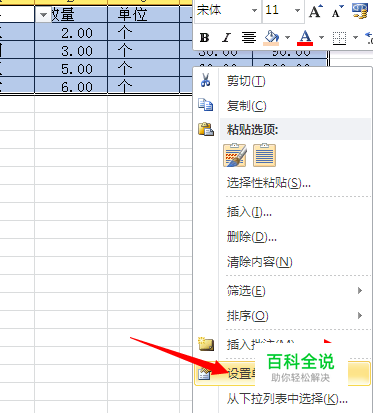Apply the red font color
Image resolution: width=373 pixels, height=413 pixels.
(x=305, y=38)
